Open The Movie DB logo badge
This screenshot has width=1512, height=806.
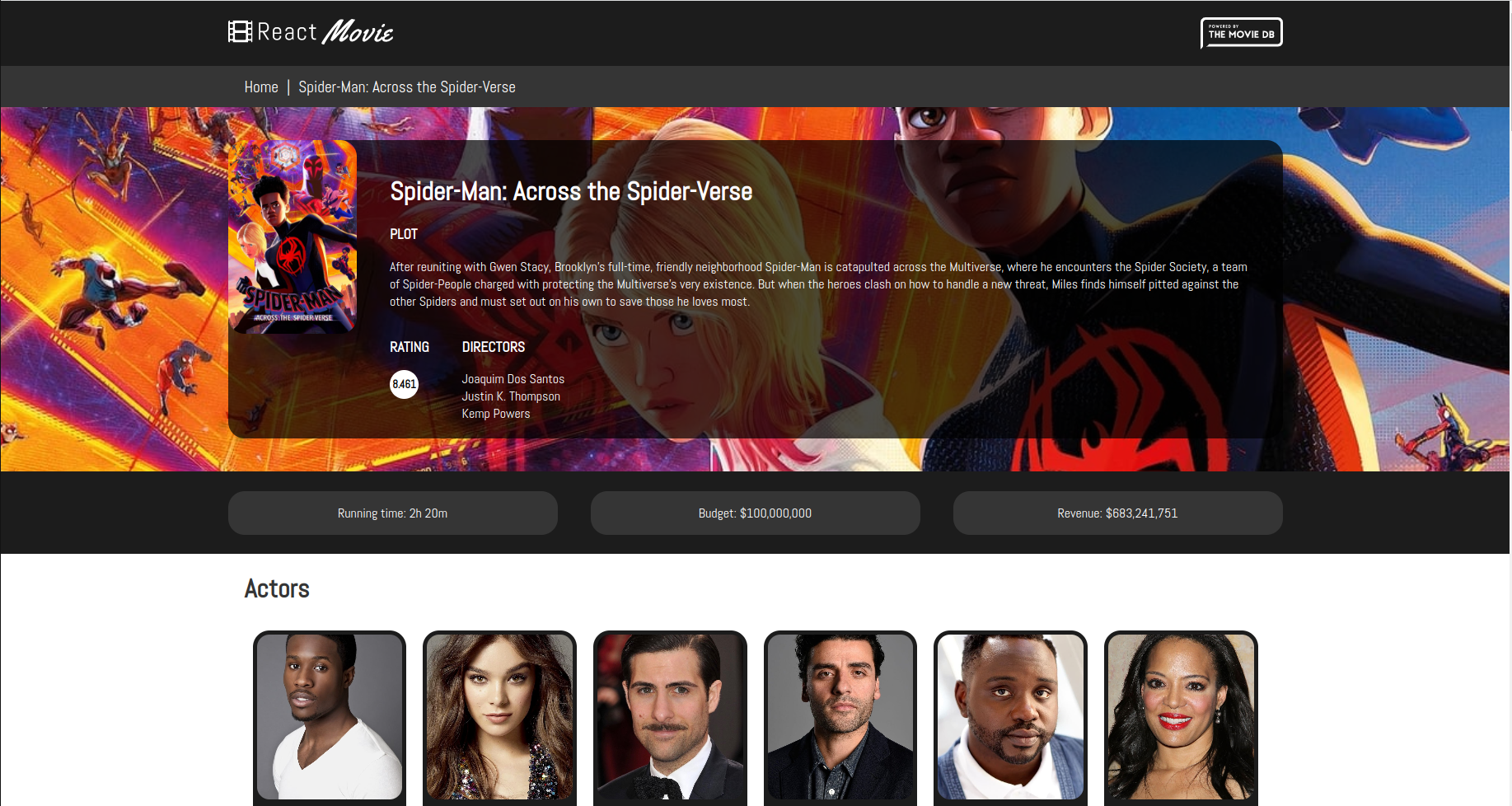pos(1241,33)
